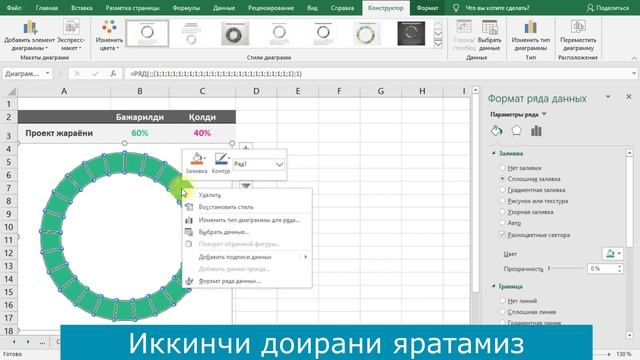The height and width of the screenshot is (360, 640).
Task: Expand chart styles gallery more arrow
Action: (x=438, y=44)
